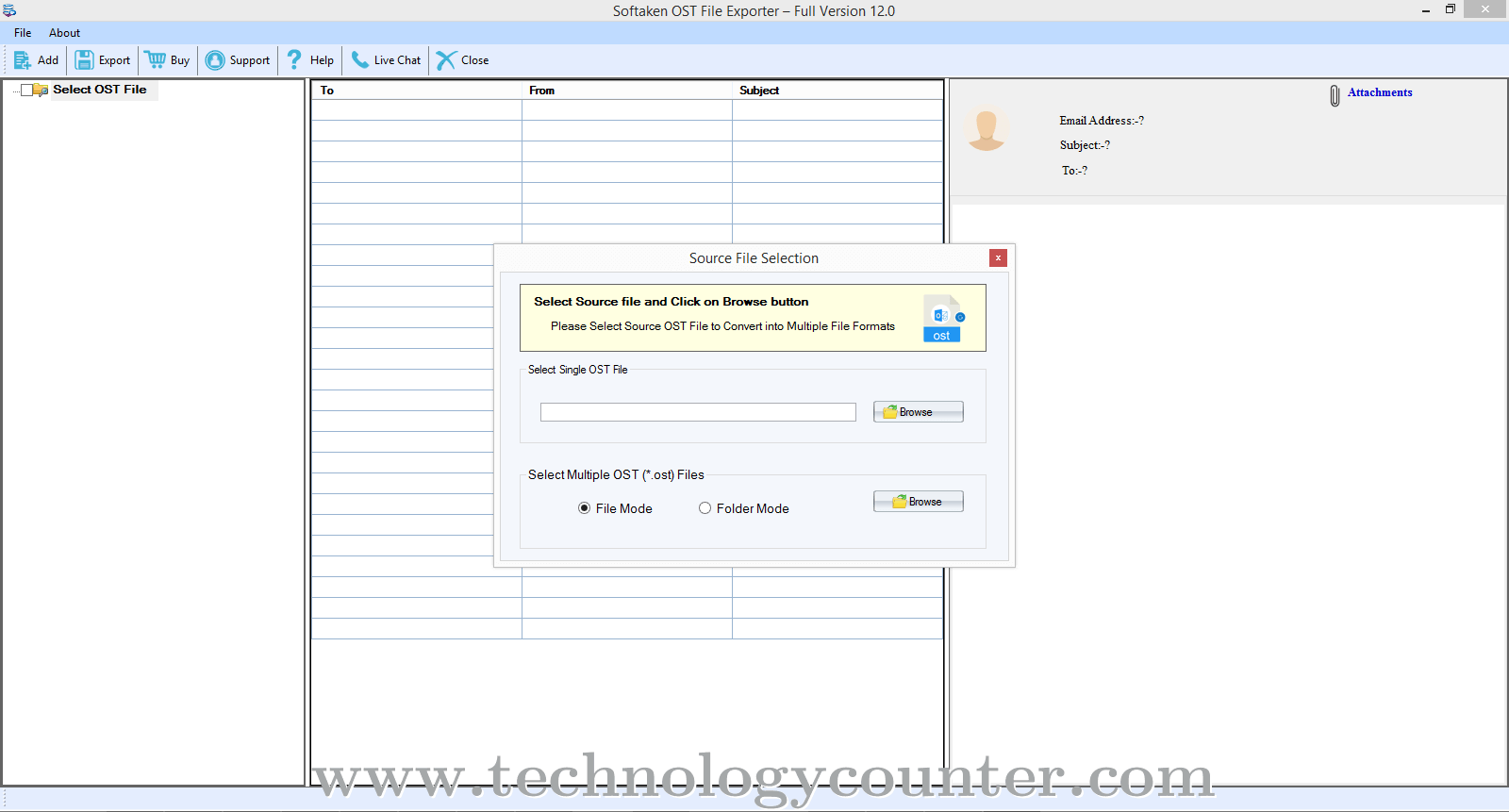Open the About menu
Screen dimensions: 1509x812
[x=64, y=33]
